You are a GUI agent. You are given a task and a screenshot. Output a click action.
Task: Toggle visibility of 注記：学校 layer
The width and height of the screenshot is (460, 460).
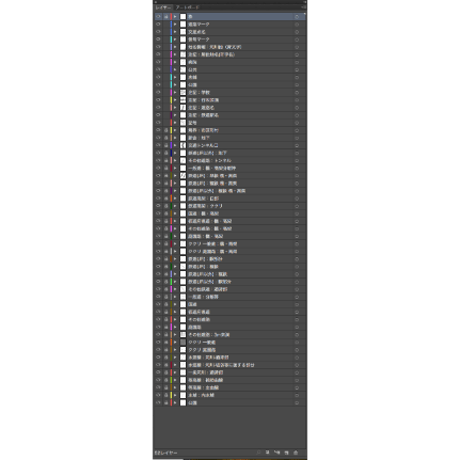point(158,92)
